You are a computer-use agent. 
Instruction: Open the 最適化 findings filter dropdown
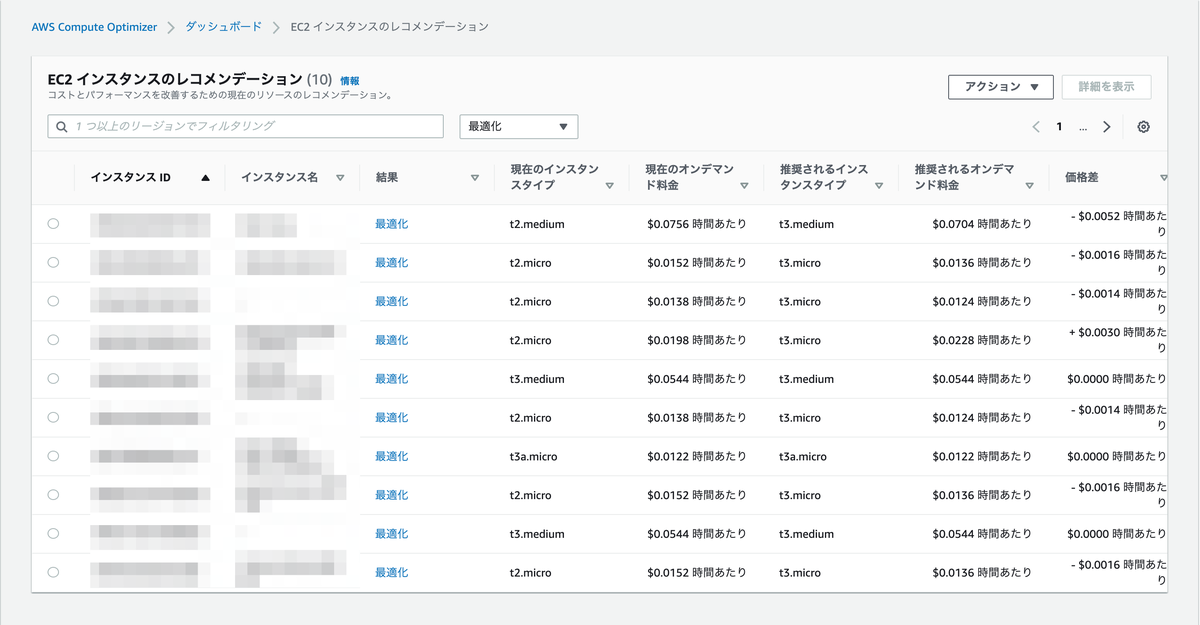coord(519,127)
